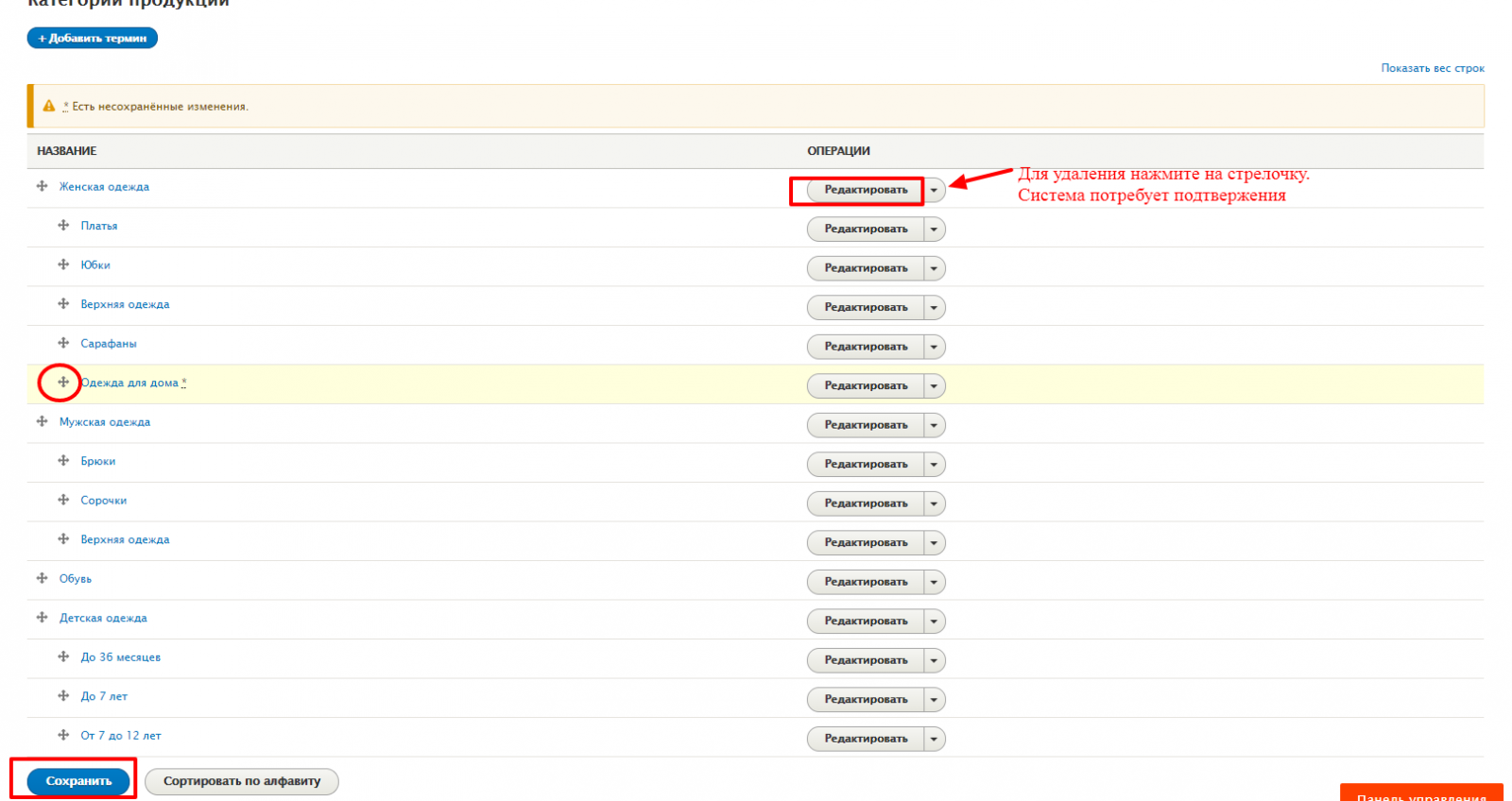This screenshot has height=801, width=1512.
Task: Click the Панель управления orange button
Action: pos(1421,792)
